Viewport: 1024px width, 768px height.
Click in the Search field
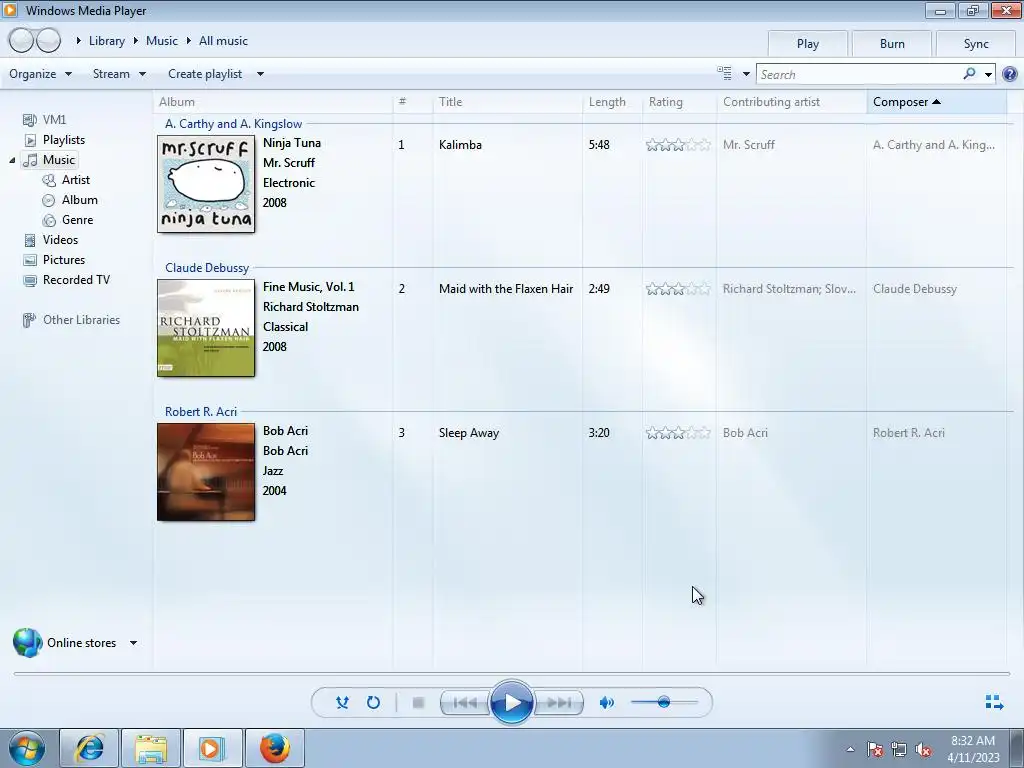coord(859,74)
